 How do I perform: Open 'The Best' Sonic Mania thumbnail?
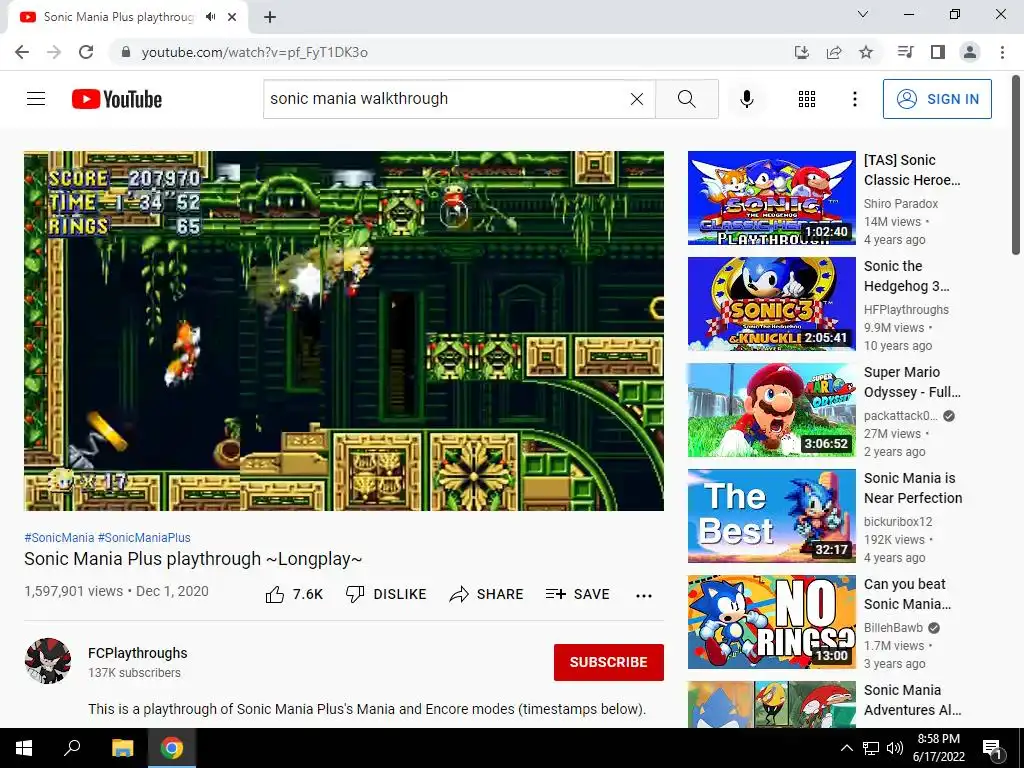[772, 516]
